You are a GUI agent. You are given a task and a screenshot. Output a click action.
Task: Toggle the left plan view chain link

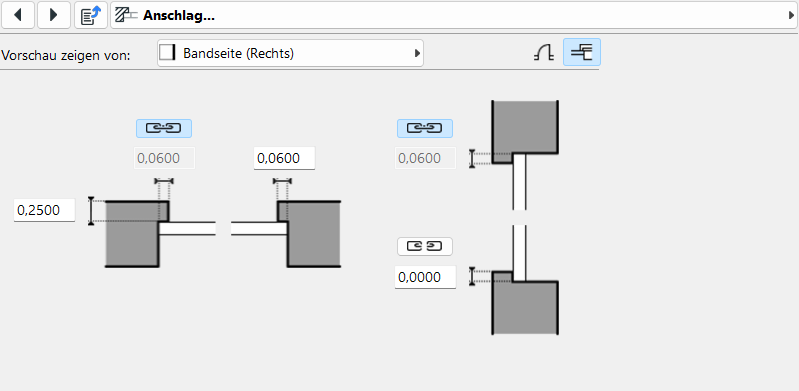164,128
